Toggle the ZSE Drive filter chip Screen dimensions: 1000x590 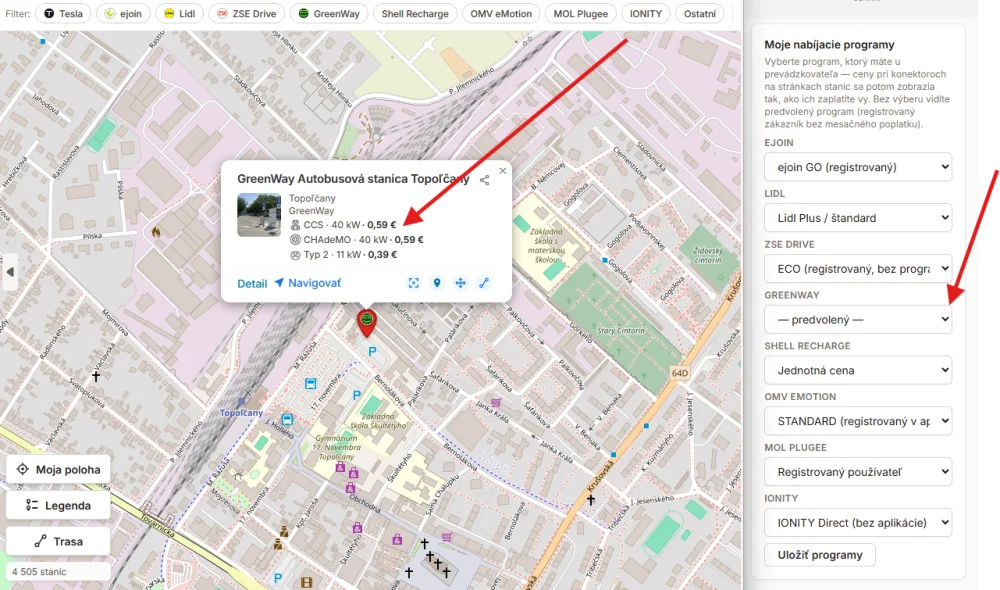246,13
